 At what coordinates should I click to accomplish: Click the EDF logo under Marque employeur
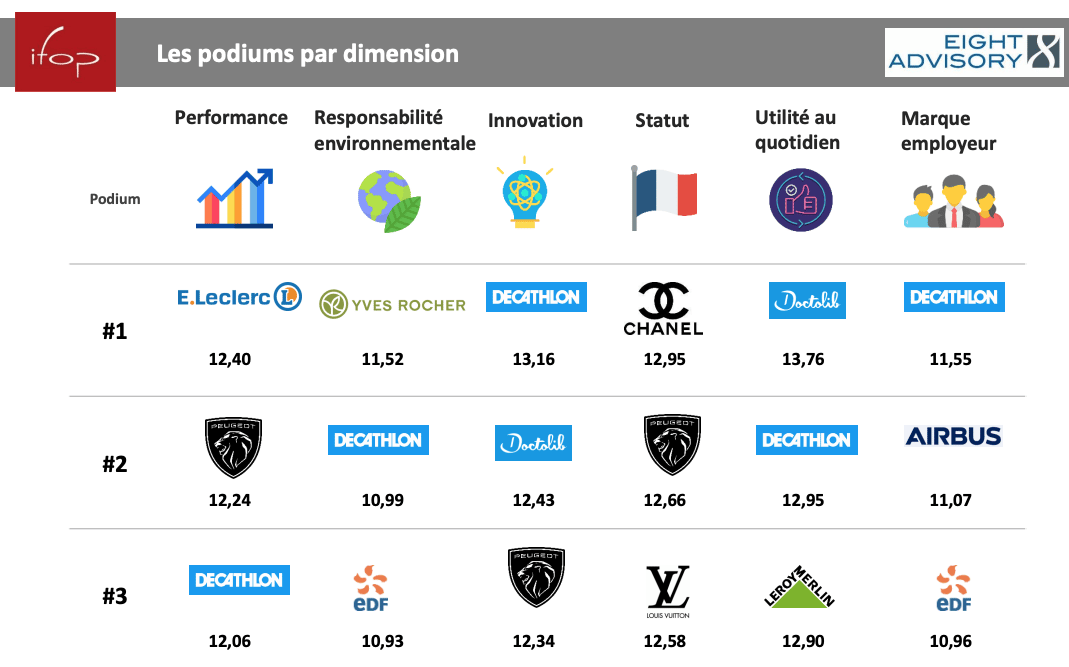click(x=953, y=588)
